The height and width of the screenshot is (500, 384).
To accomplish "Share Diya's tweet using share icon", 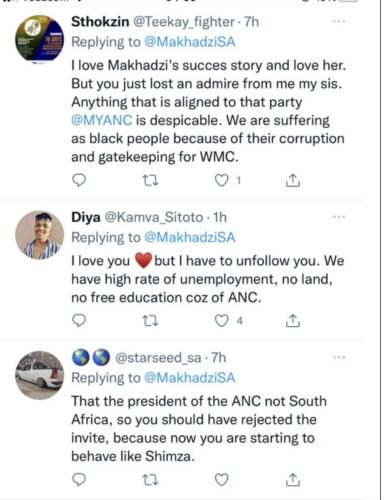I will [x=293, y=320].
